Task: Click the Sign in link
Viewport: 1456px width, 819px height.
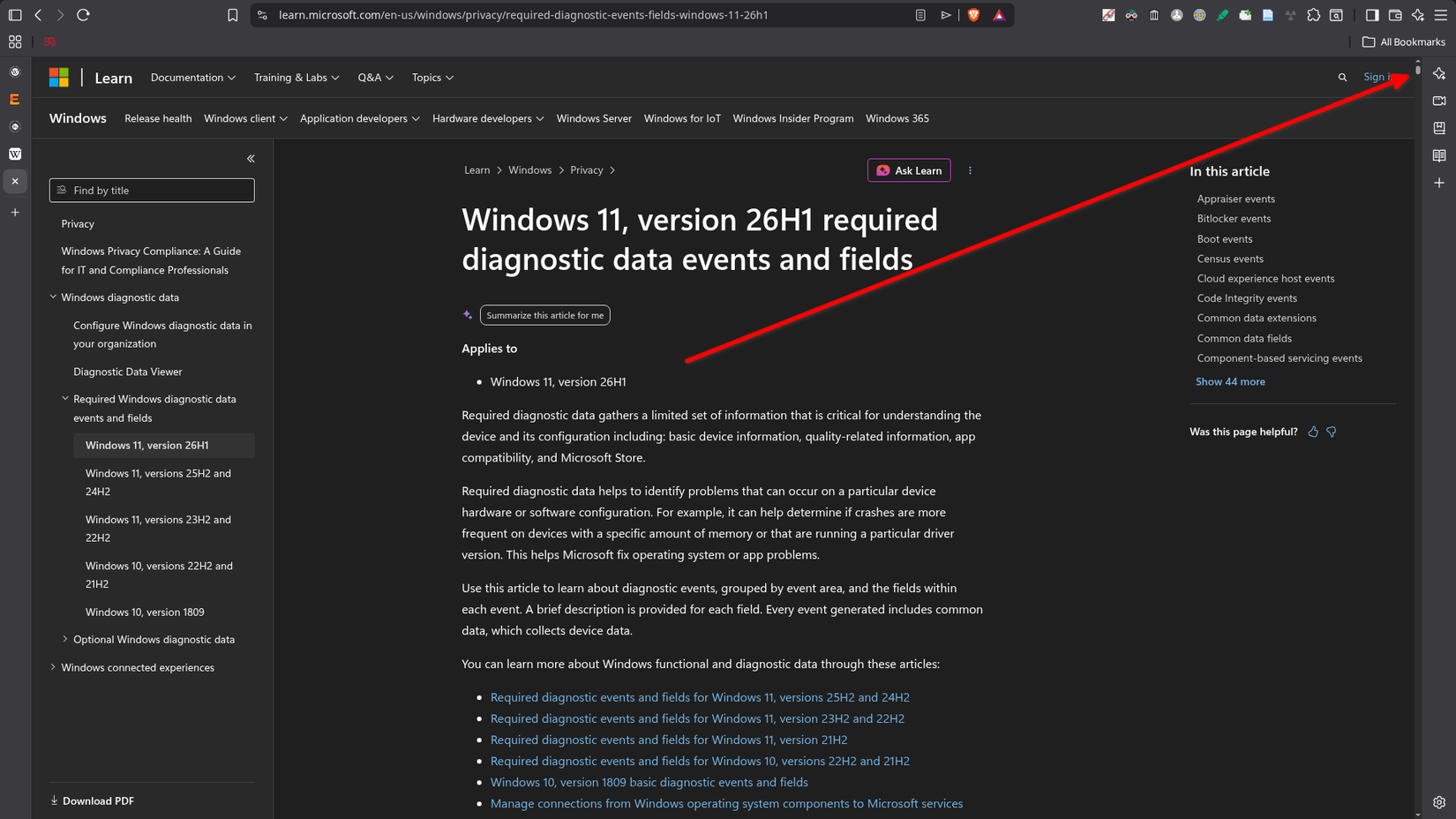Action: 1382,77
